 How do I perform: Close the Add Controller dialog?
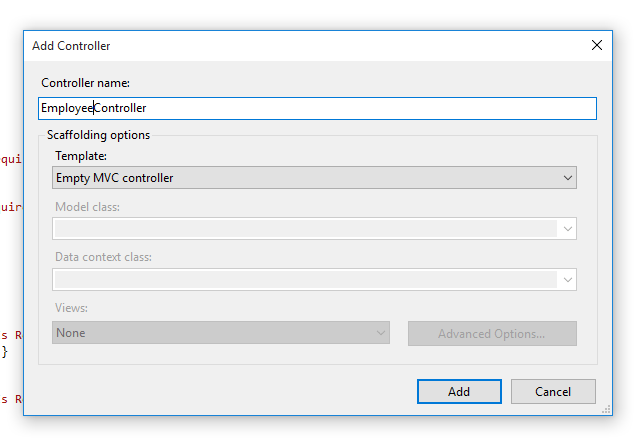click(597, 45)
